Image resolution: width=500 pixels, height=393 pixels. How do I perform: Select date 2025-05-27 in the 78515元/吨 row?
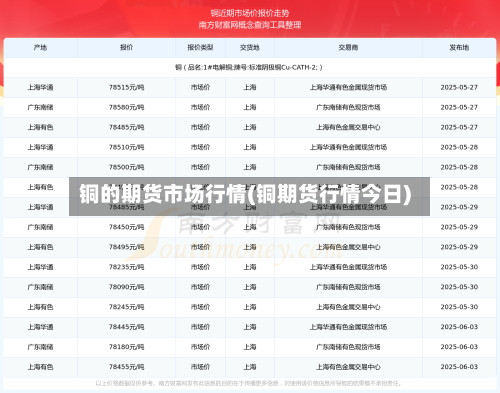point(459,87)
